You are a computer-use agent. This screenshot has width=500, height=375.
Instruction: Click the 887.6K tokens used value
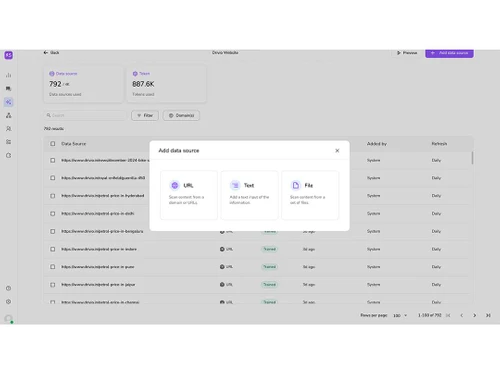(x=143, y=84)
